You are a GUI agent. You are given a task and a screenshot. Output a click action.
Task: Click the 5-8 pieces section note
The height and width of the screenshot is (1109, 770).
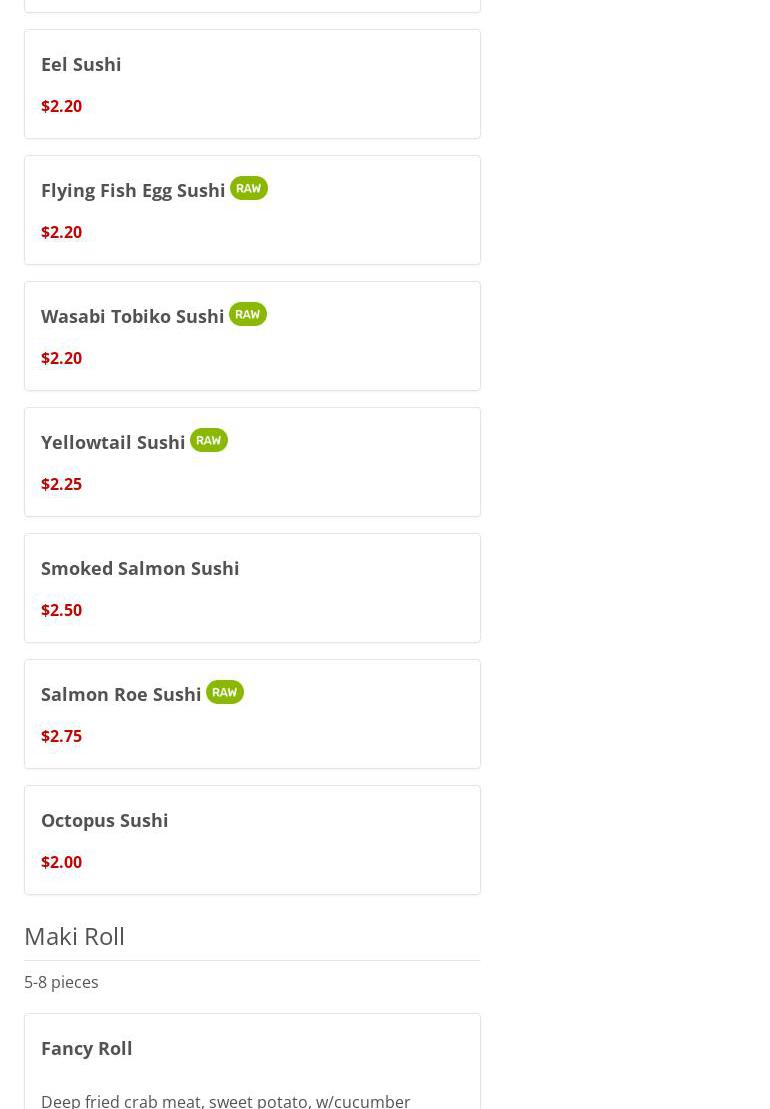(x=61, y=982)
